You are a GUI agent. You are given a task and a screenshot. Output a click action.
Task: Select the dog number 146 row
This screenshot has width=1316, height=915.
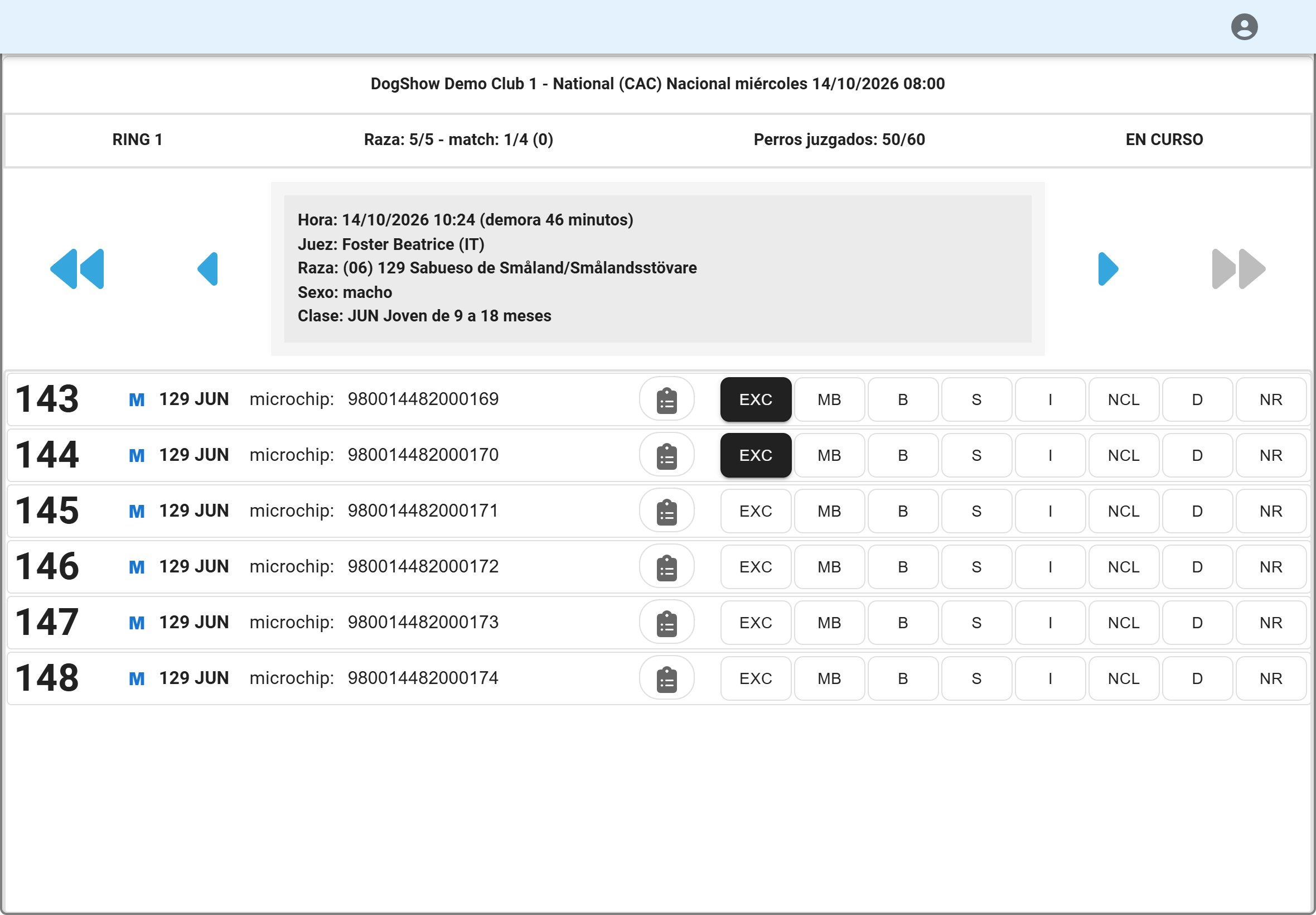tap(657, 567)
